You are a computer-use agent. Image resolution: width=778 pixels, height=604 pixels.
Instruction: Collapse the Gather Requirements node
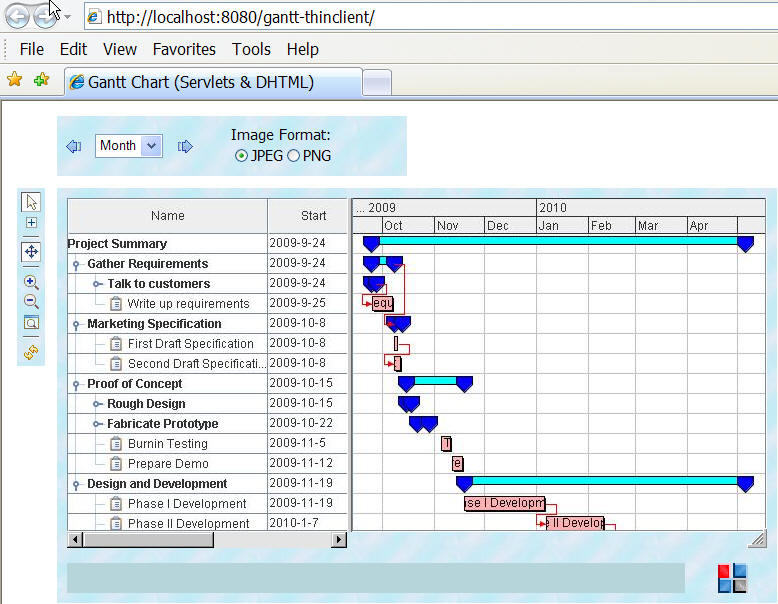pos(77,264)
